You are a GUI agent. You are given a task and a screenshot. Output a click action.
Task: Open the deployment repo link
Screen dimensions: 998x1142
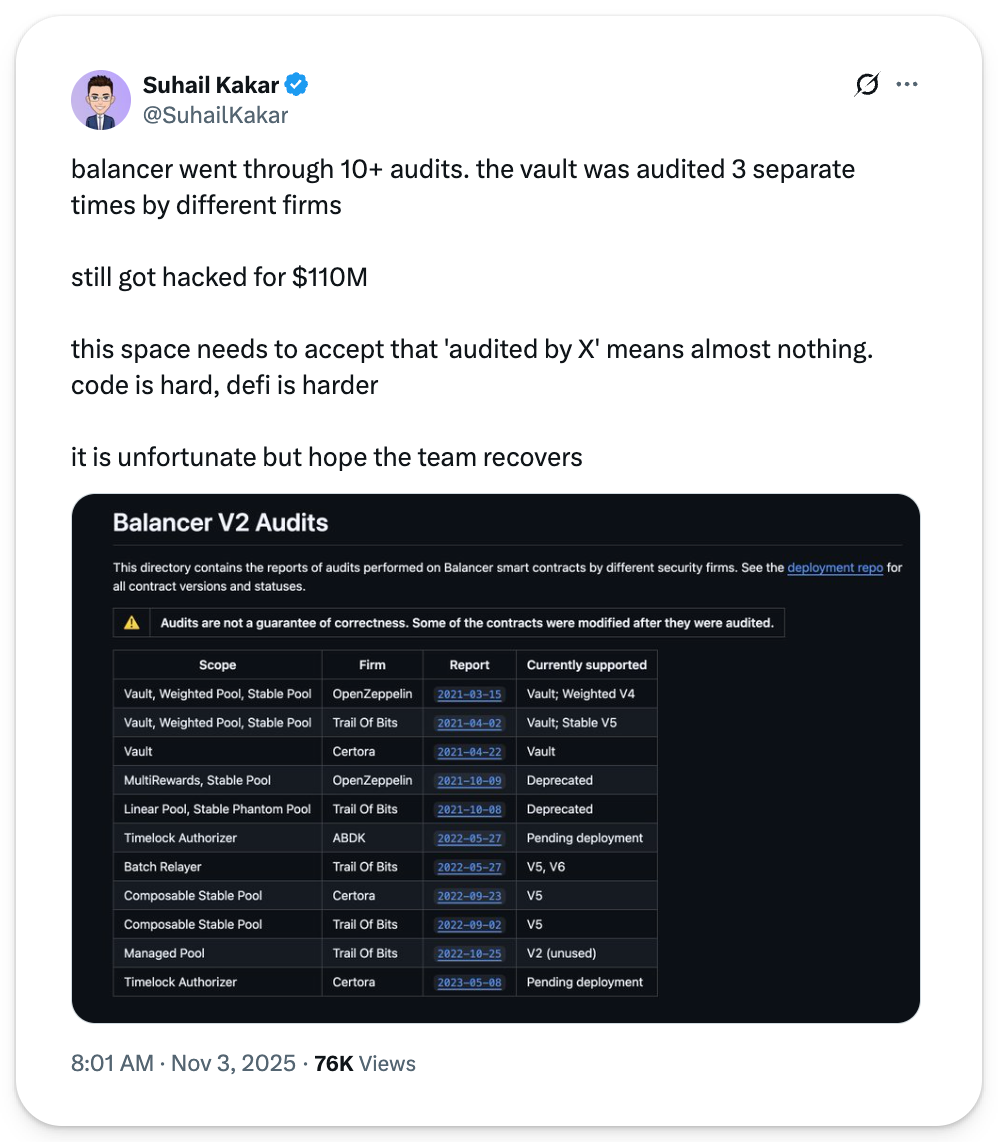point(835,567)
